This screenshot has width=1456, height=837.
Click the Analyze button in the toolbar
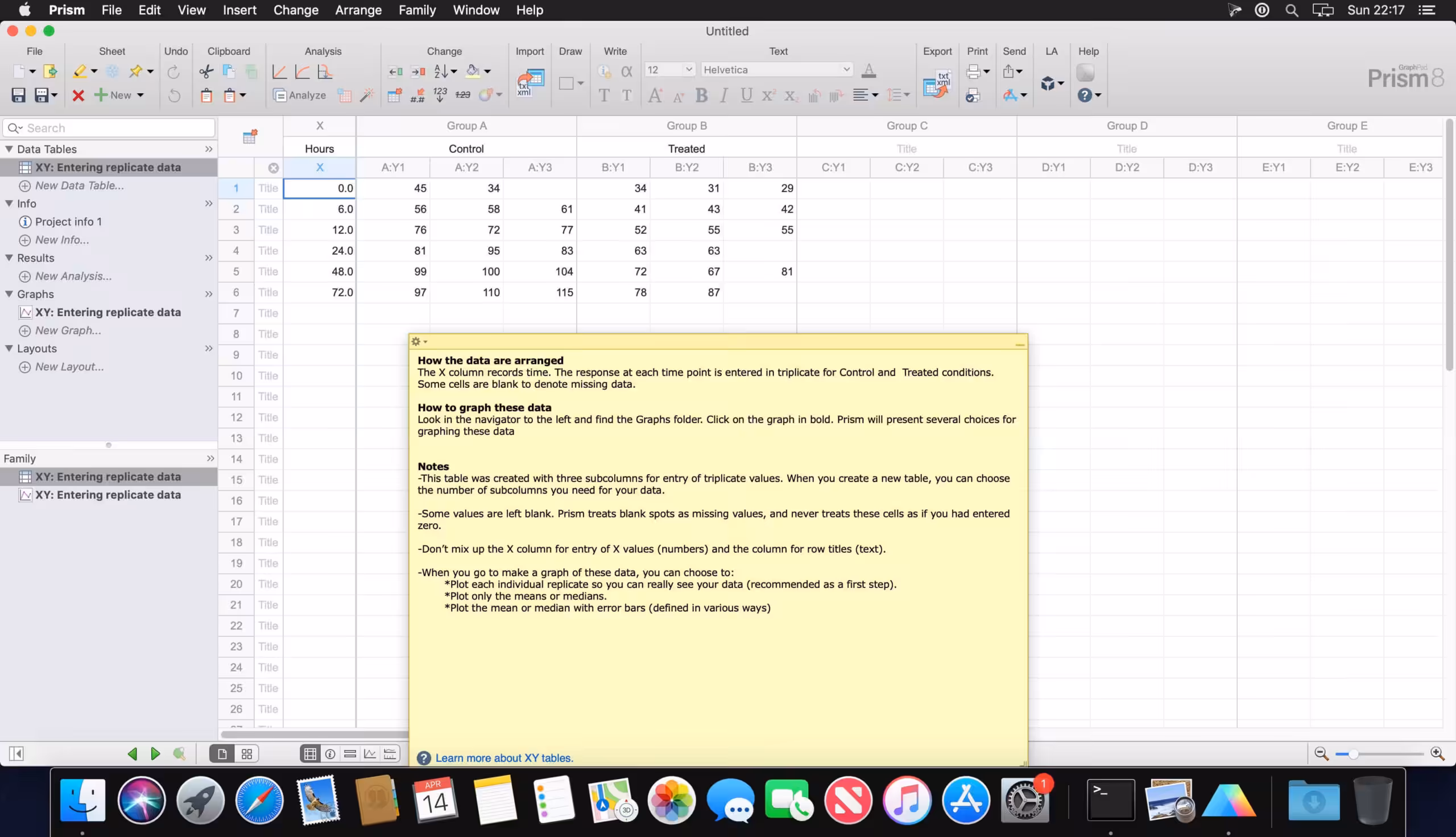[300, 96]
